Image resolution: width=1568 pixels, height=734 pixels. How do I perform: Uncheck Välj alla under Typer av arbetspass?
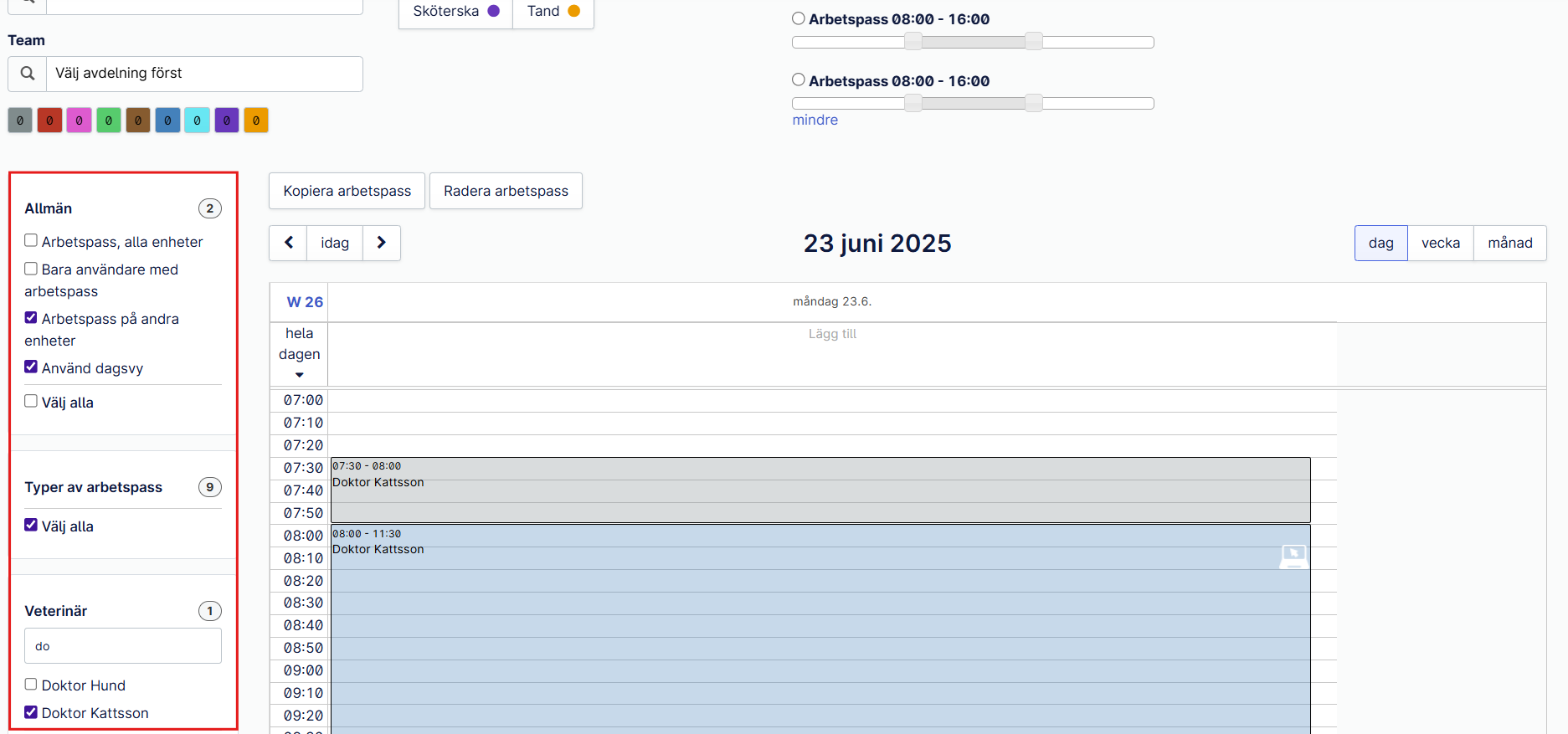click(31, 526)
